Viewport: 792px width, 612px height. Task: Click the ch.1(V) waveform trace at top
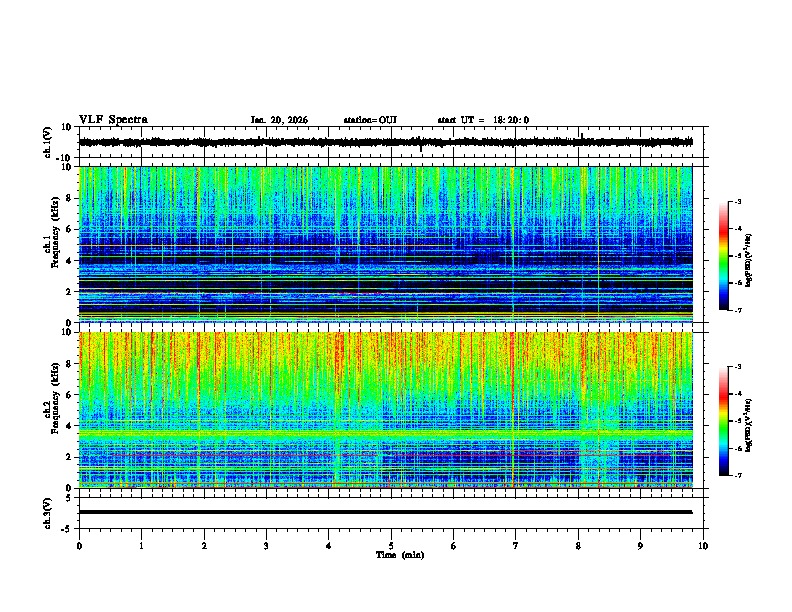tap(386, 142)
